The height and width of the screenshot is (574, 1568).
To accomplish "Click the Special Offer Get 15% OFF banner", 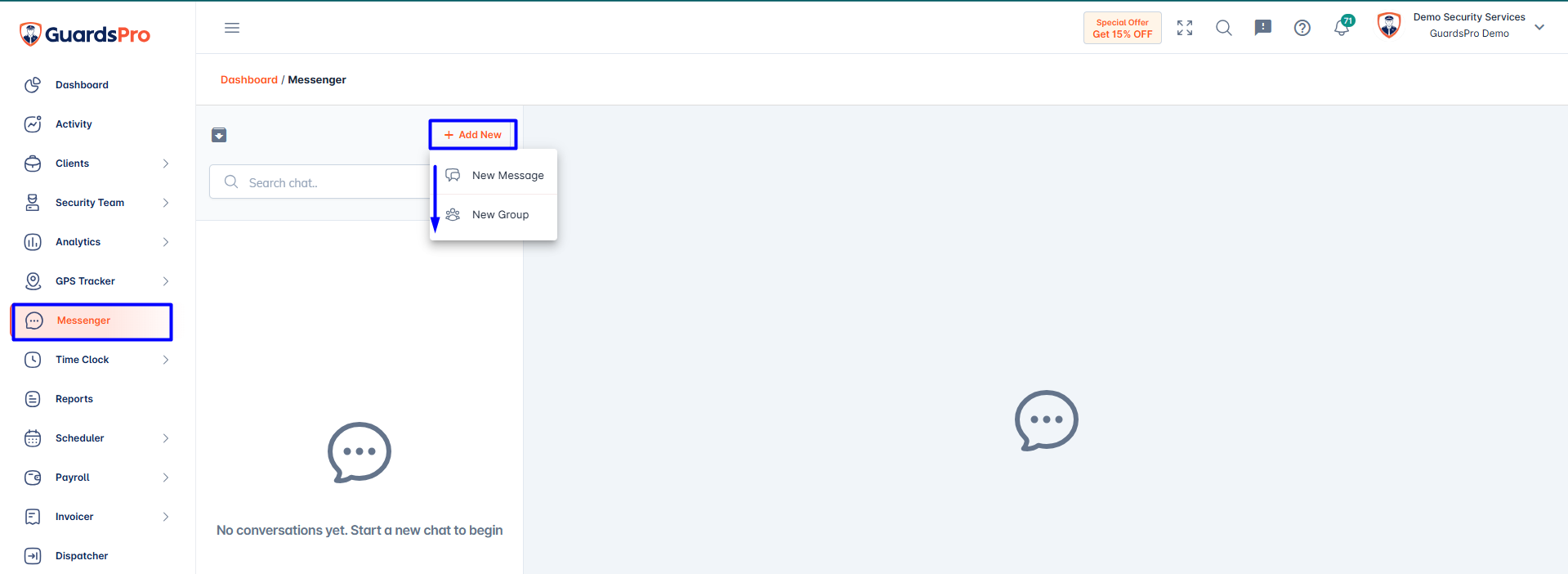I will [x=1123, y=28].
